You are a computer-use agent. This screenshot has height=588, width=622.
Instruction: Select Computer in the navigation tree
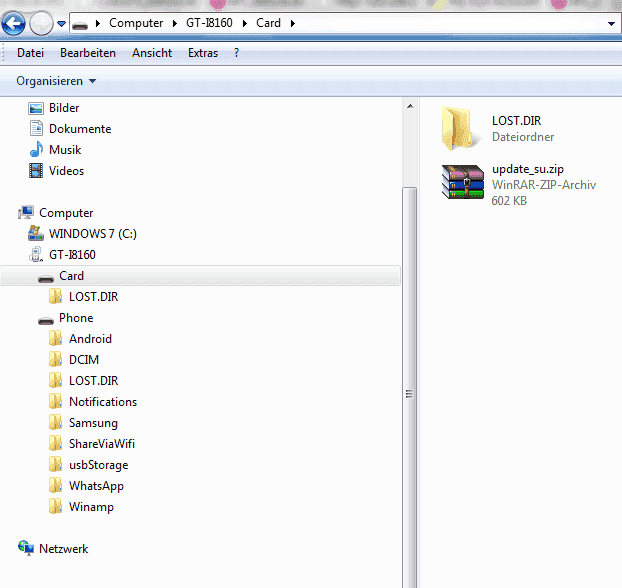pyautogui.click(x=66, y=213)
